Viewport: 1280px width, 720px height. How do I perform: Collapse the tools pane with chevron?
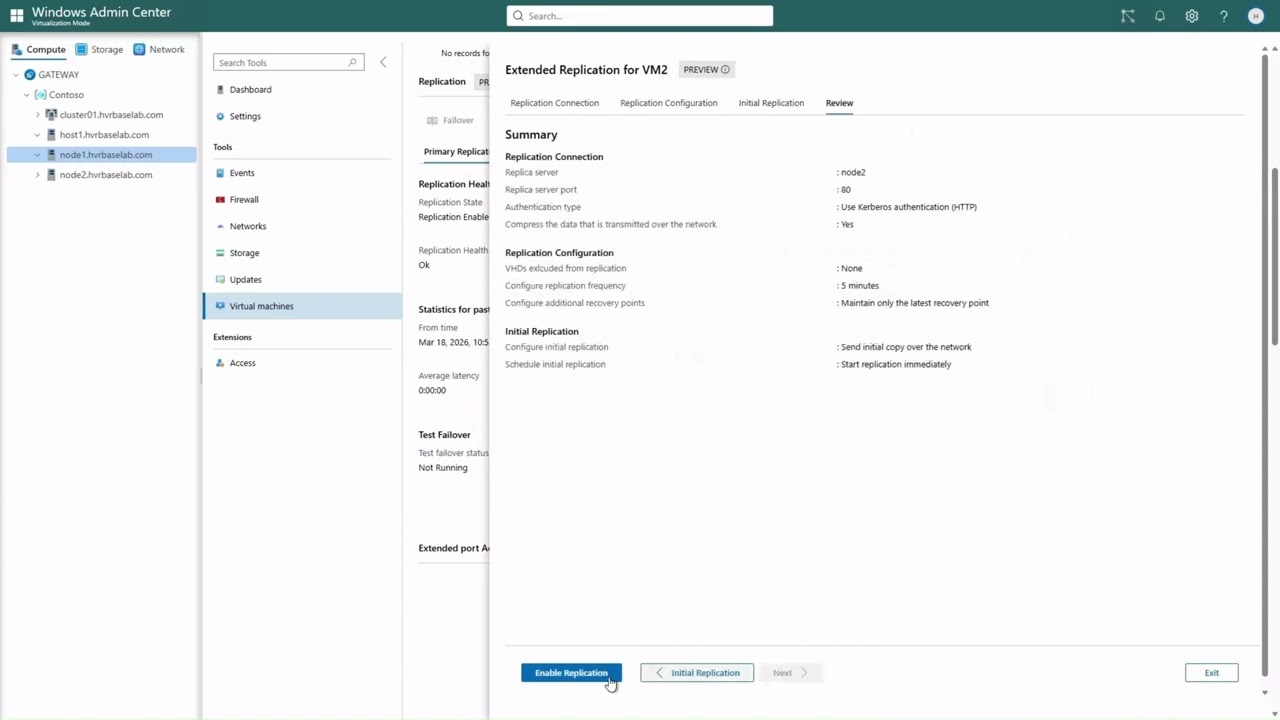(x=383, y=62)
